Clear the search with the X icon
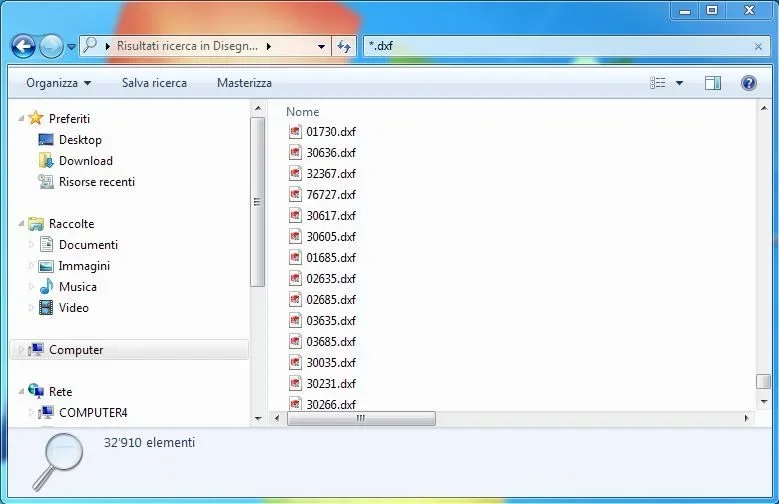779x504 pixels. pyautogui.click(x=758, y=47)
